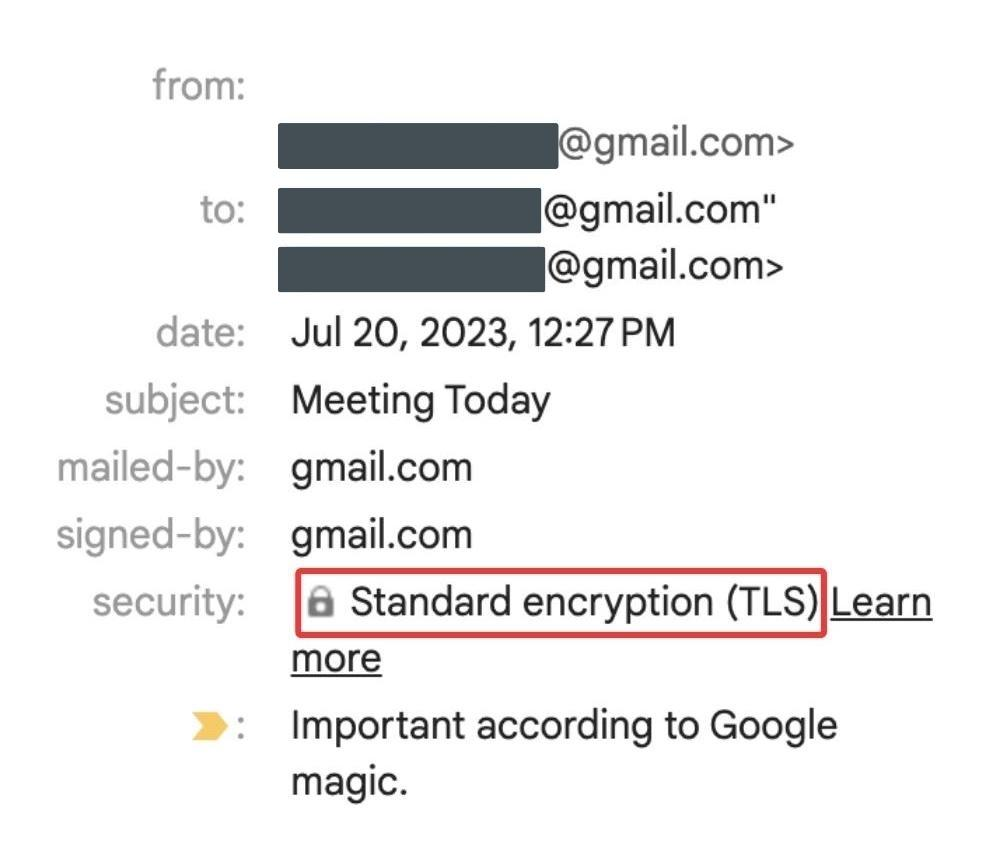Click the first recipient's redacted address
Screen dimensions: 1000x865
[x=409, y=211]
